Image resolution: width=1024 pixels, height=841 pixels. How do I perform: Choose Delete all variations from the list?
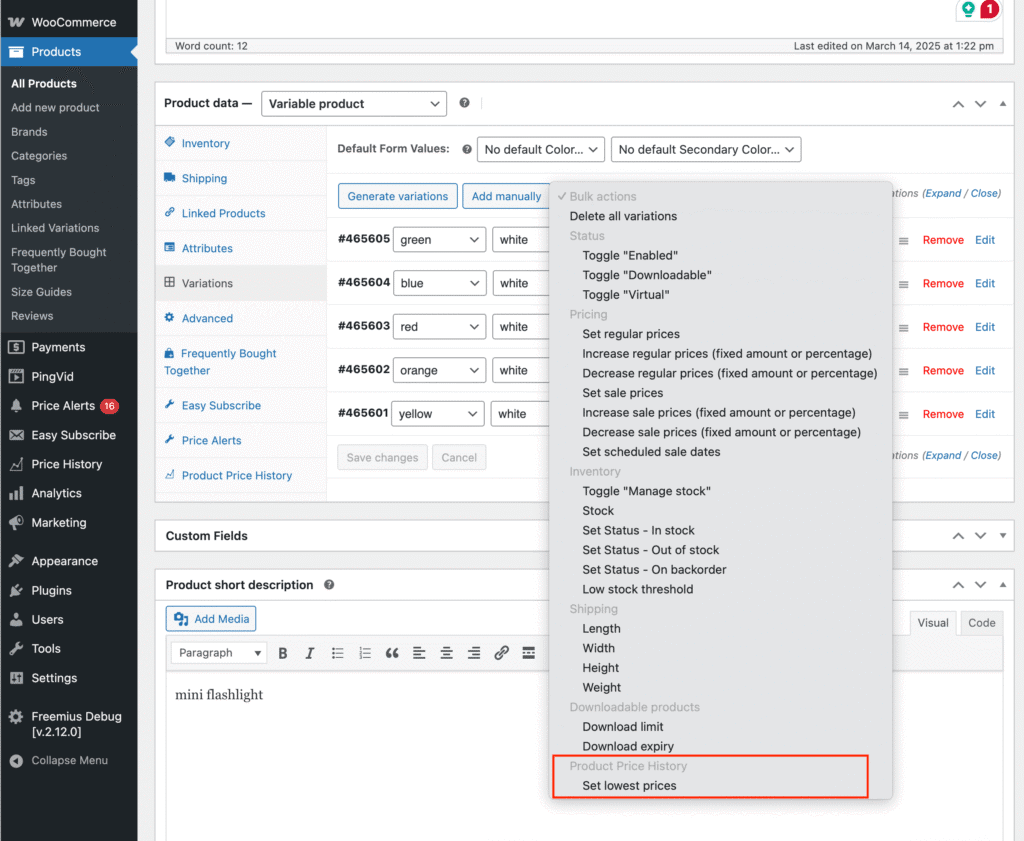(623, 216)
